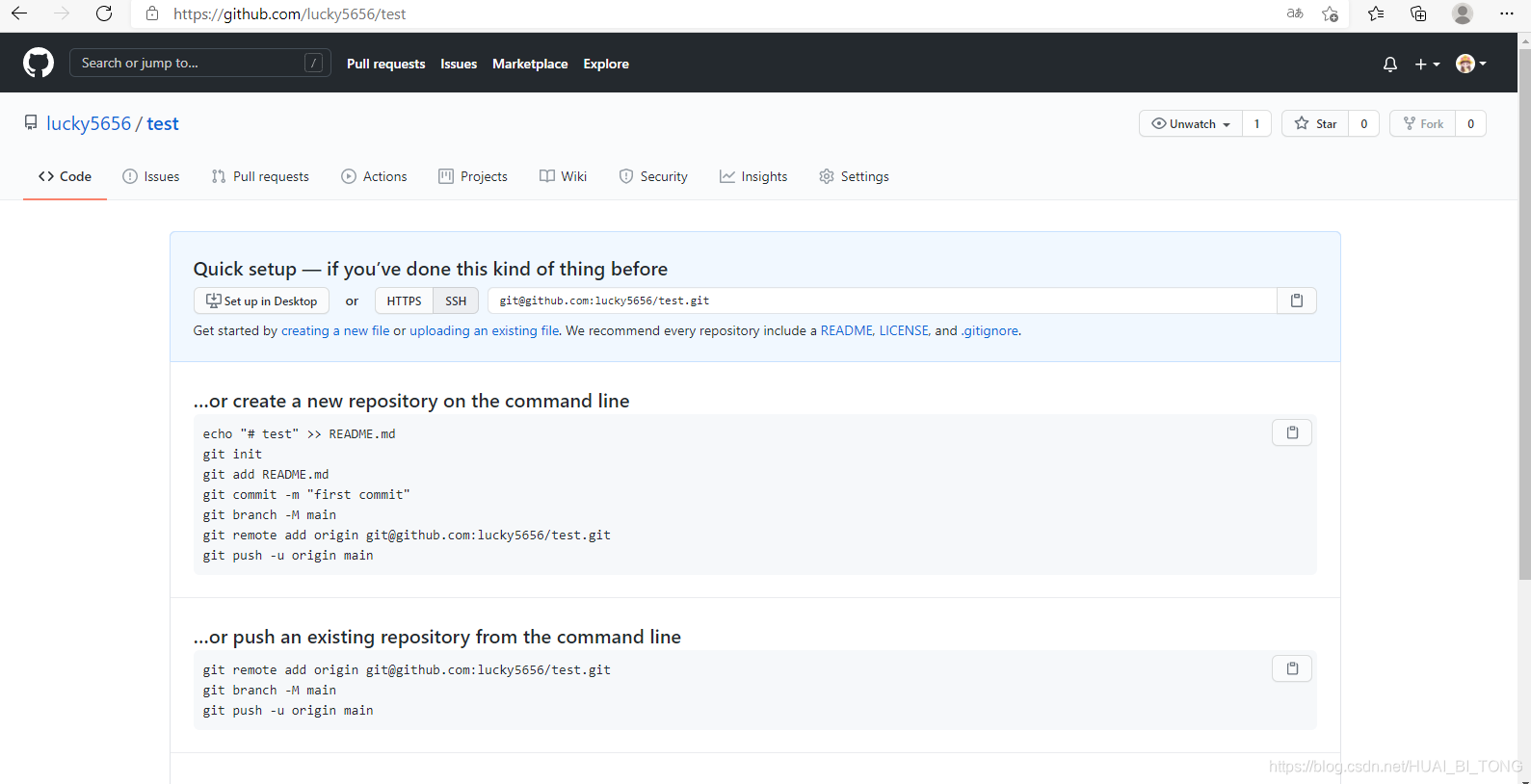This screenshot has height=784, width=1531.
Task: Toggle clone URL to SSH
Action: (456, 301)
